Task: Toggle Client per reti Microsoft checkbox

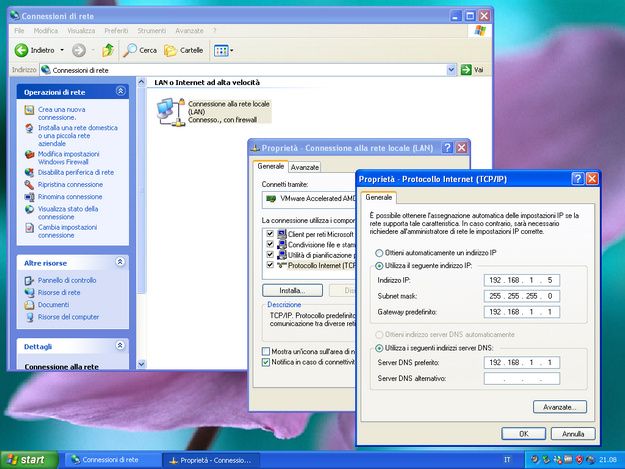Action: pos(270,234)
